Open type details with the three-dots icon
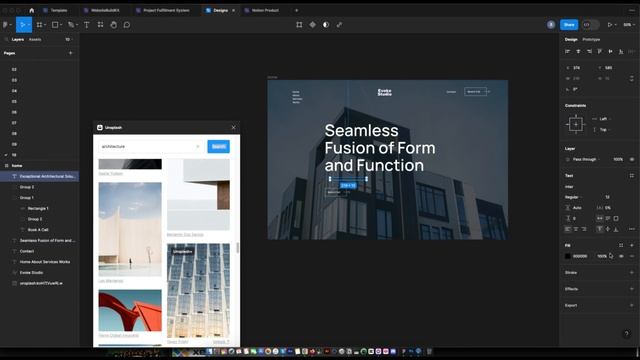Image resolution: width=640 pixels, height=360 pixels. tap(631, 229)
